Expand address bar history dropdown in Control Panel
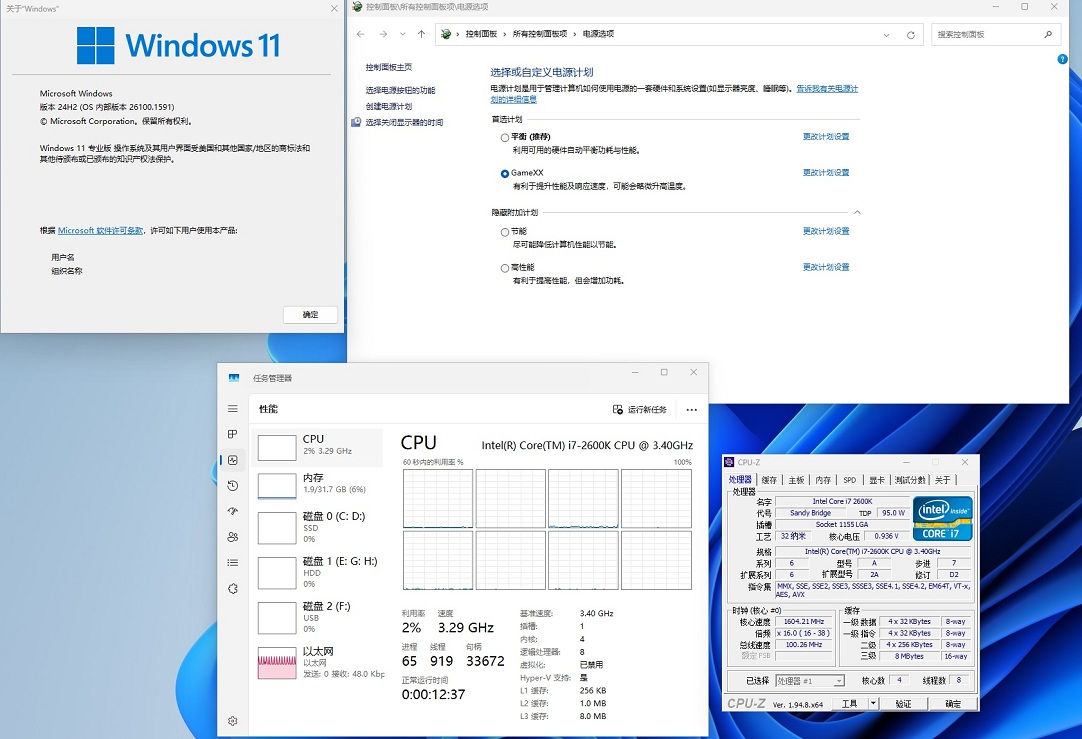The width and height of the screenshot is (1082, 739). coord(887,35)
